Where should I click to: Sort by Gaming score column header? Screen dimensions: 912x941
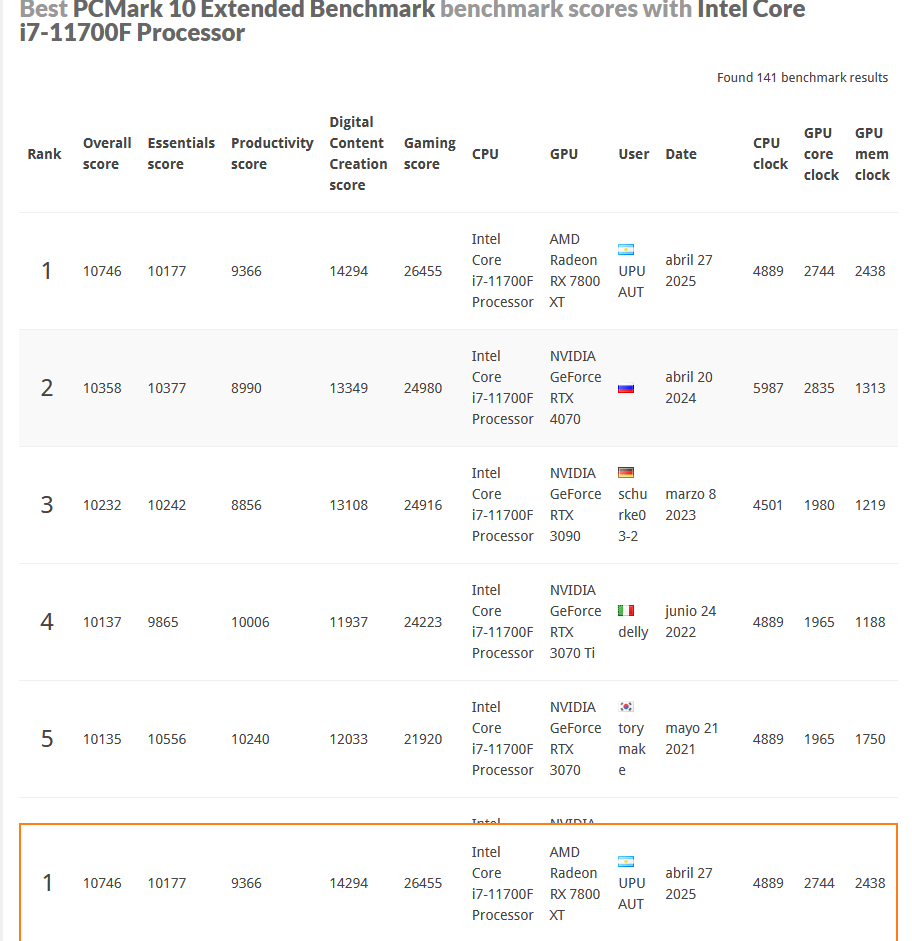(430, 154)
